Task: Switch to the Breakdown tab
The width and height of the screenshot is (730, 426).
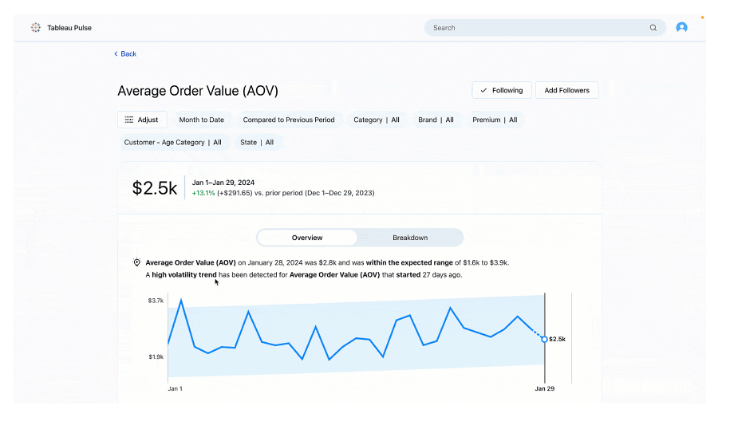Action: pos(410,238)
